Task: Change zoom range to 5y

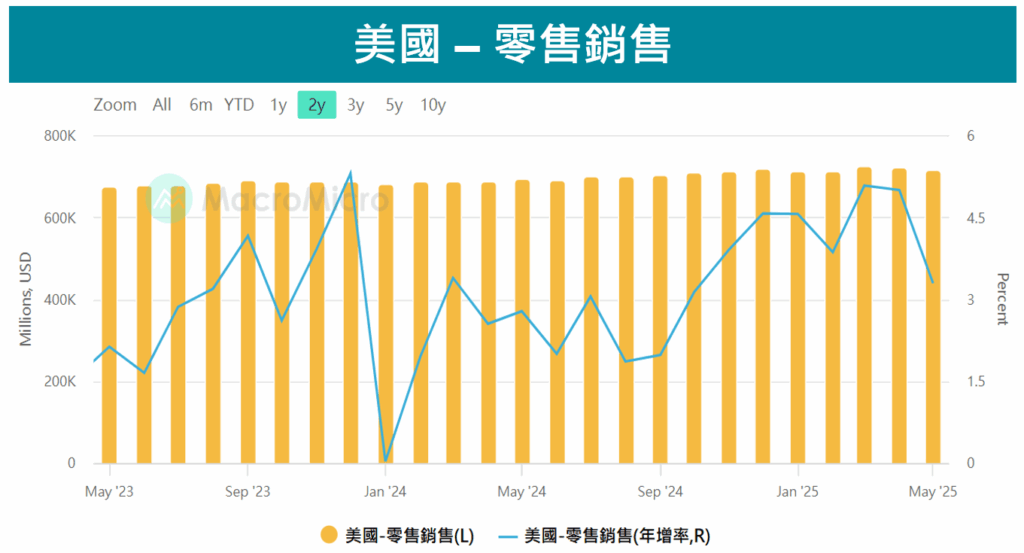Action: point(394,105)
